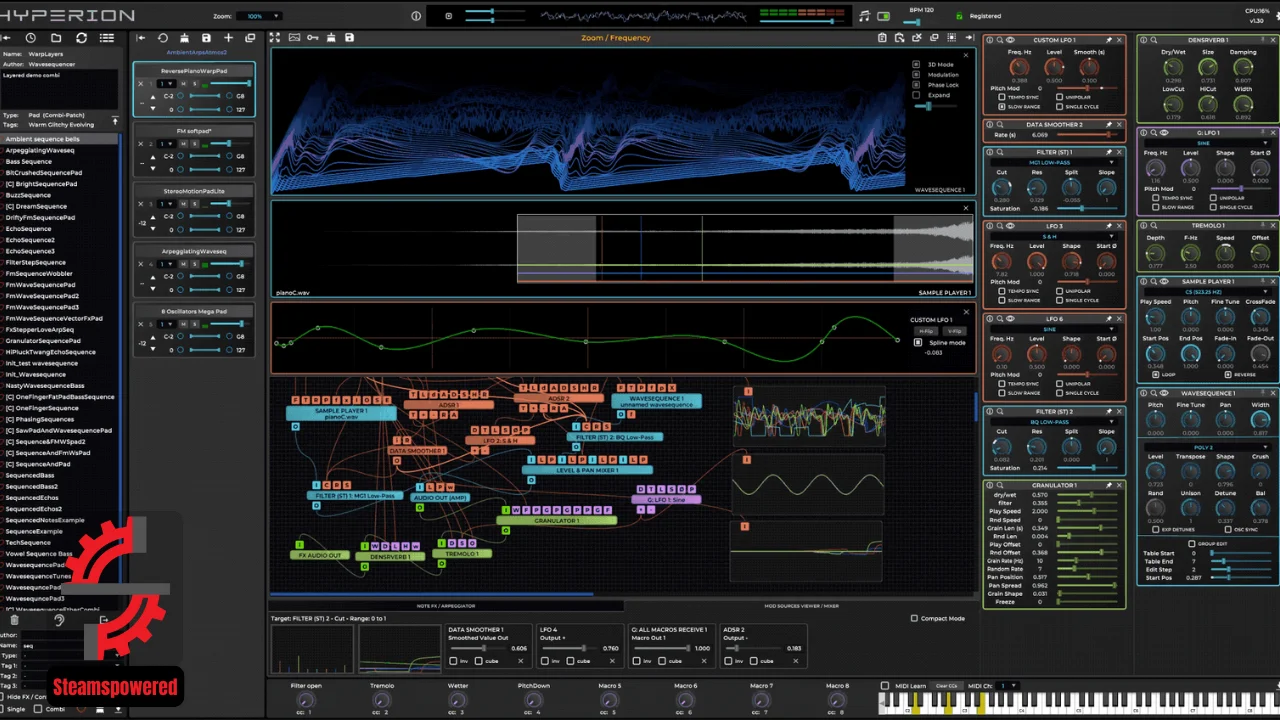Image resolution: width=1280 pixels, height=720 pixels.
Task: Enable the Expand checkbox
Action: tap(917, 95)
